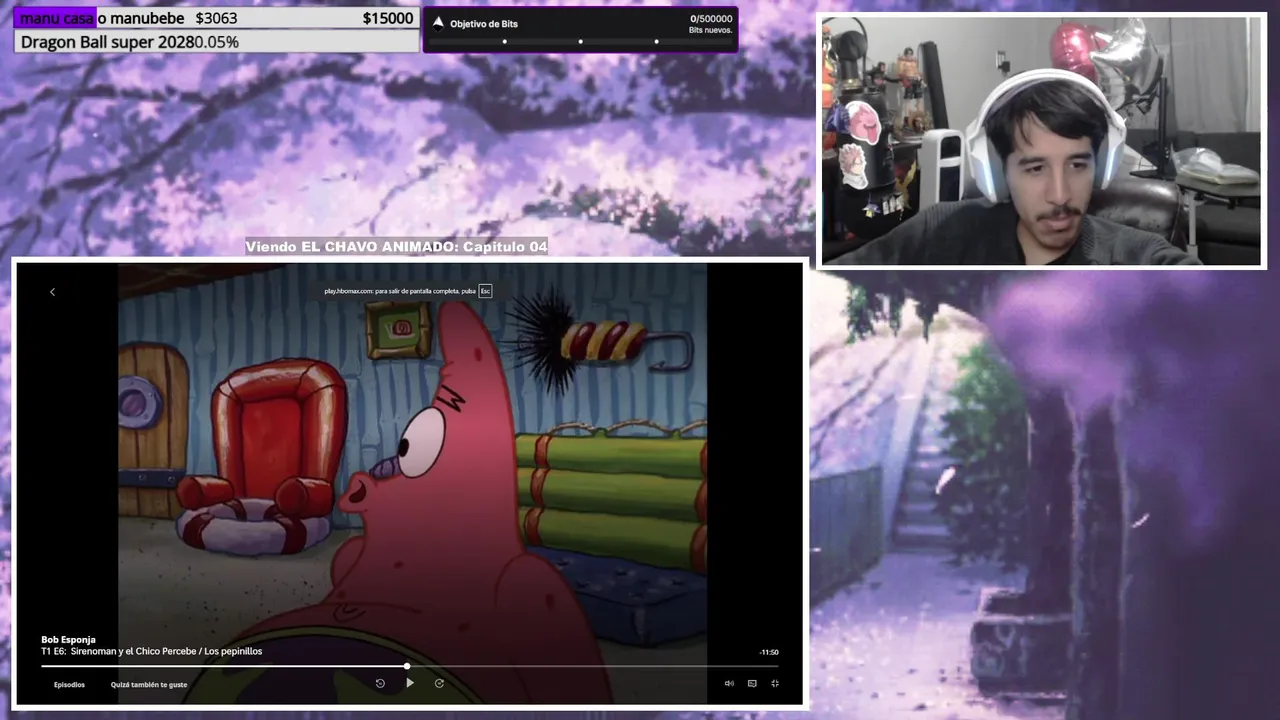Click the video progress bar handle
The image size is (1280, 720).
(407, 666)
